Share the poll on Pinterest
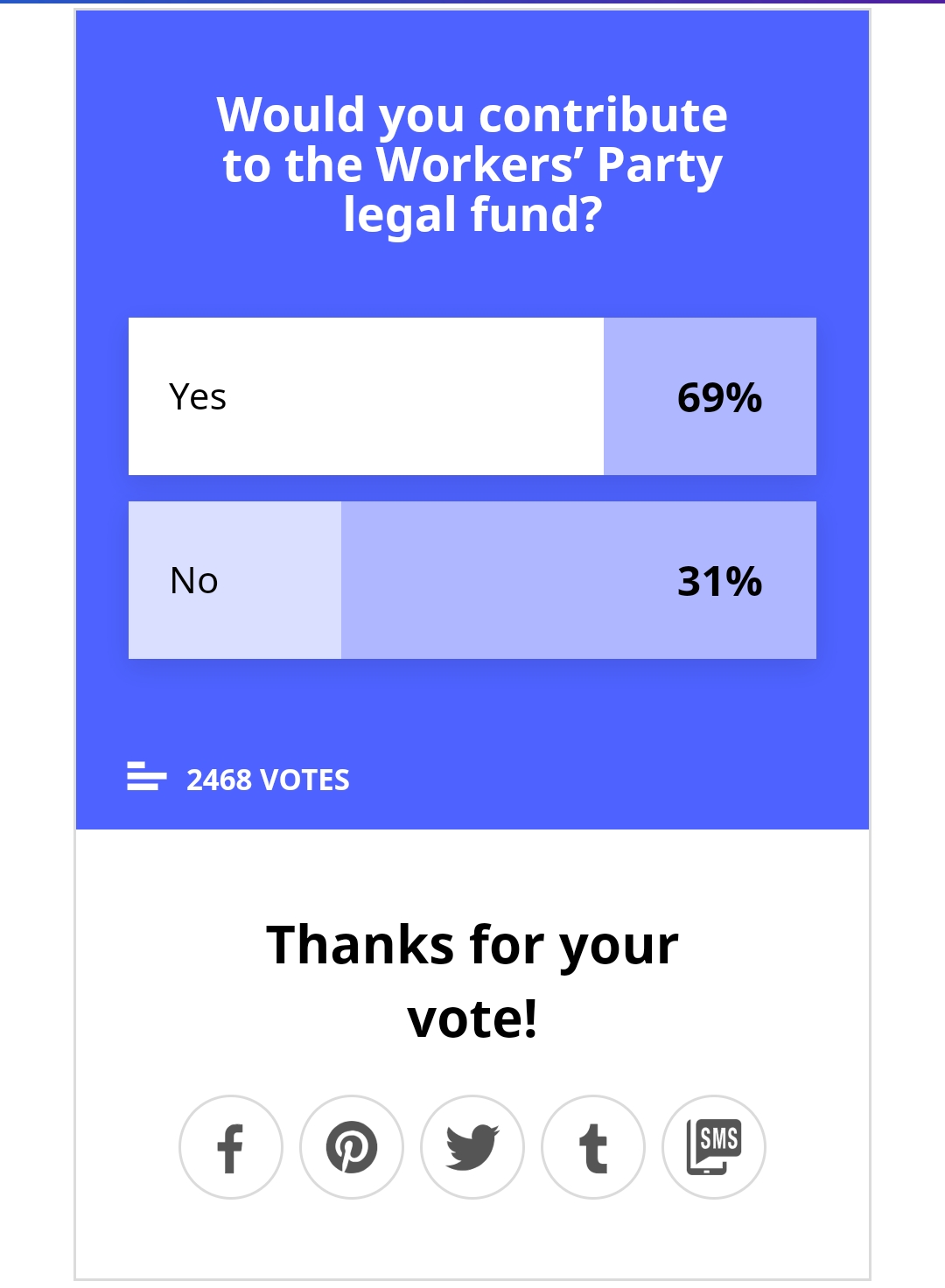Screen dimensions: 945x1288 (x=352, y=1147)
